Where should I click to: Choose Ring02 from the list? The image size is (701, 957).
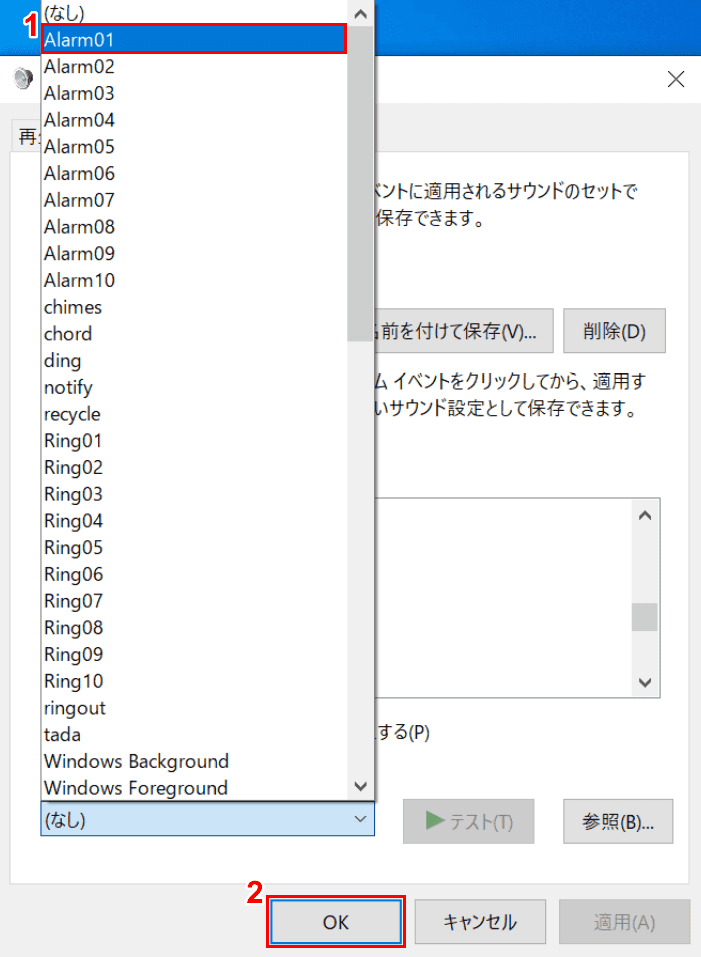pyautogui.click(x=195, y=468)
